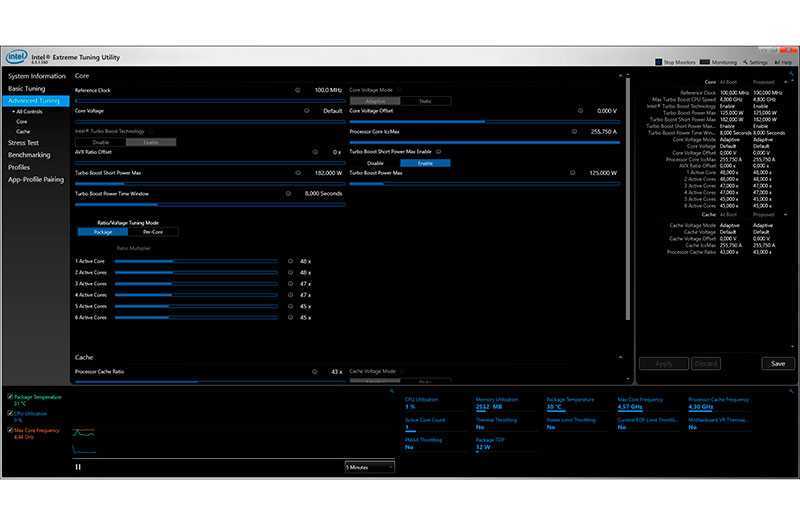800x525 pixels.
Task: Open Benchmarking in the sidebar
Action: click(29, 155)
